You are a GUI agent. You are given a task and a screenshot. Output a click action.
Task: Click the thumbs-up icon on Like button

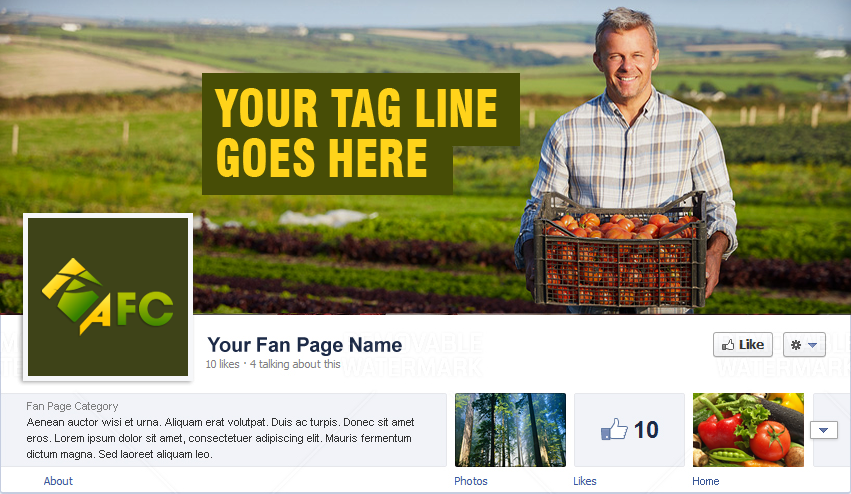click(x=728, y=345)
